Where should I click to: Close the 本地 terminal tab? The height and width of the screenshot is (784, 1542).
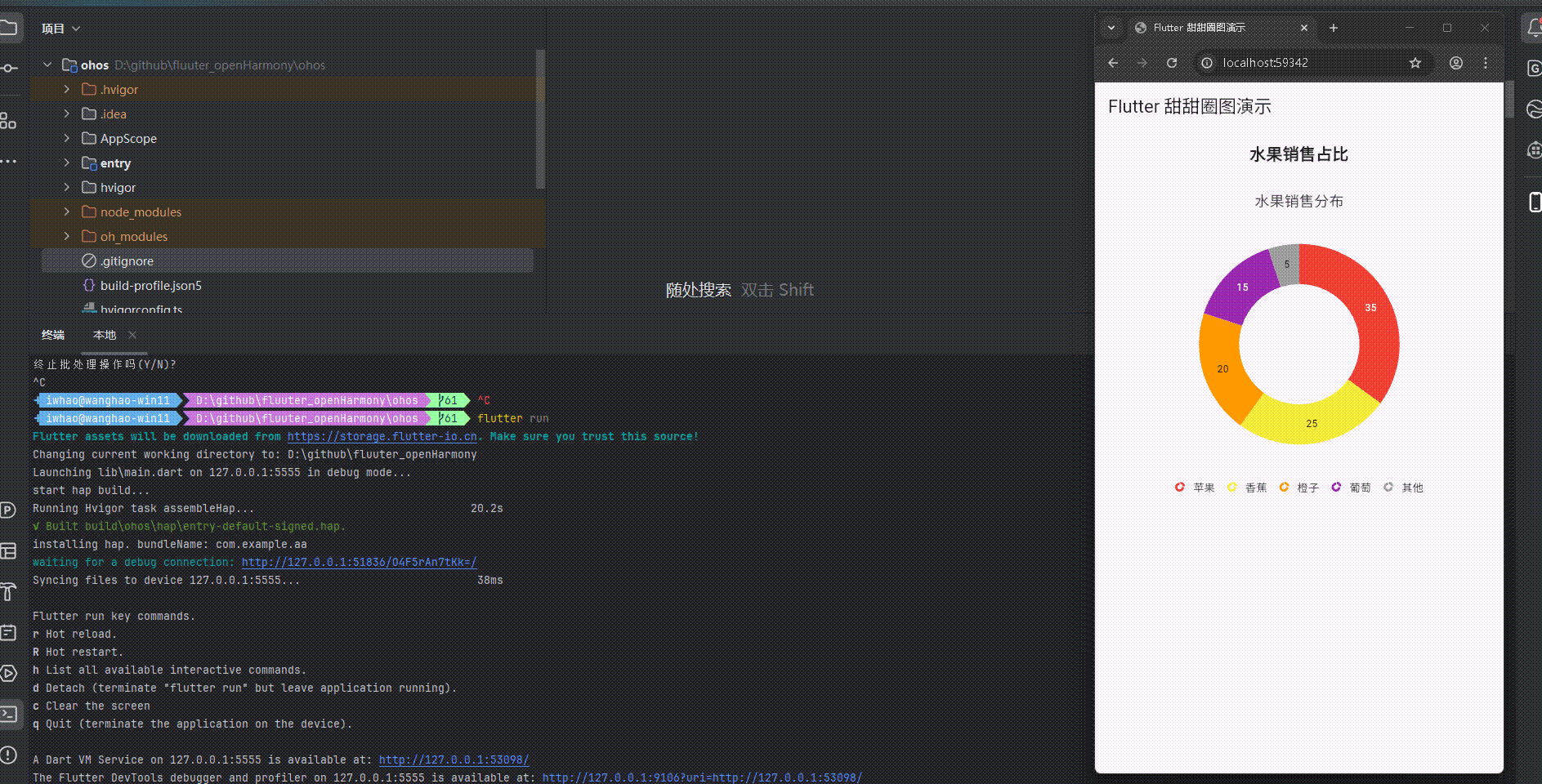click(132, 335)
